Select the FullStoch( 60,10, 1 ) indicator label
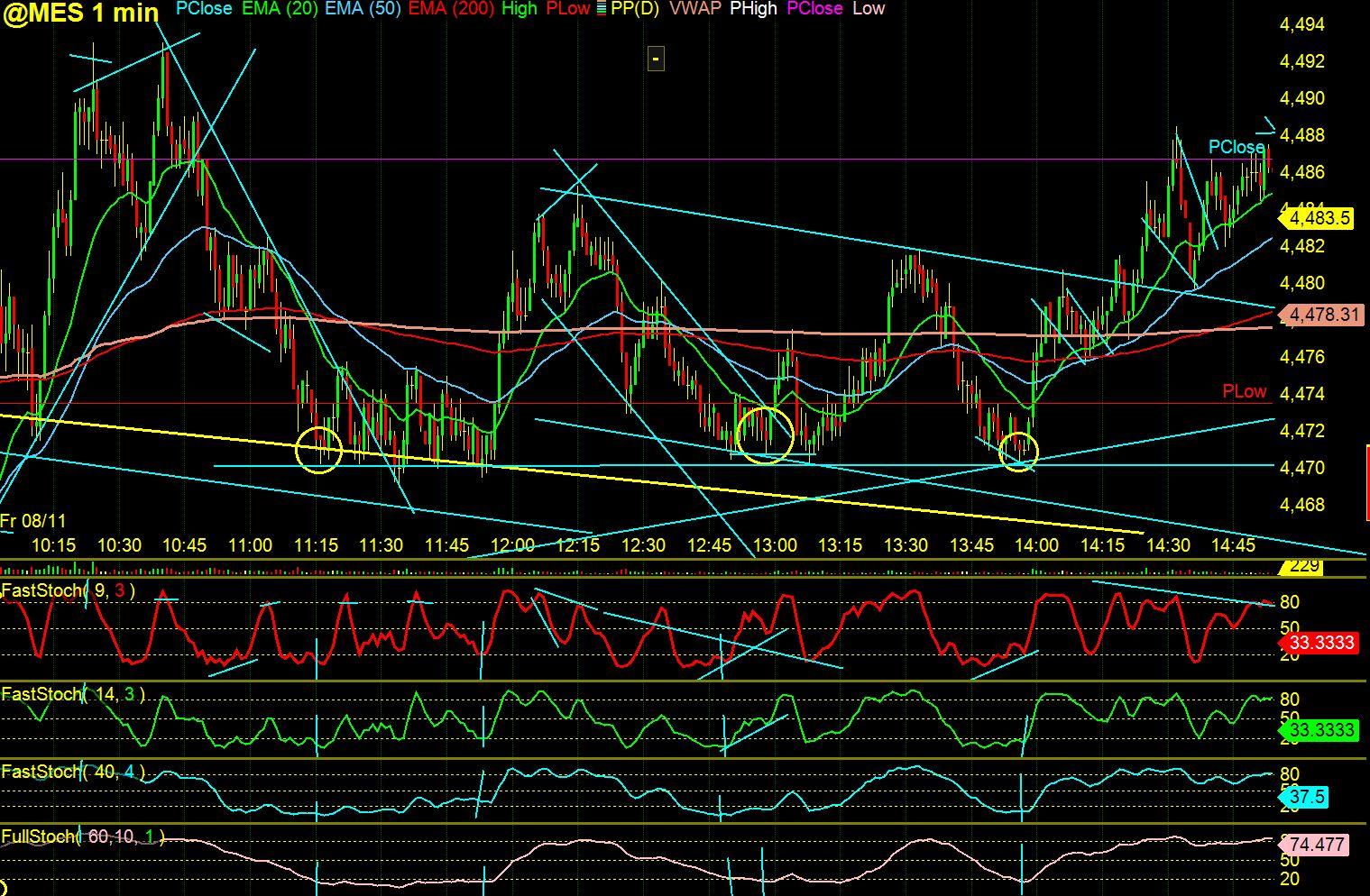 pos(83,837)
